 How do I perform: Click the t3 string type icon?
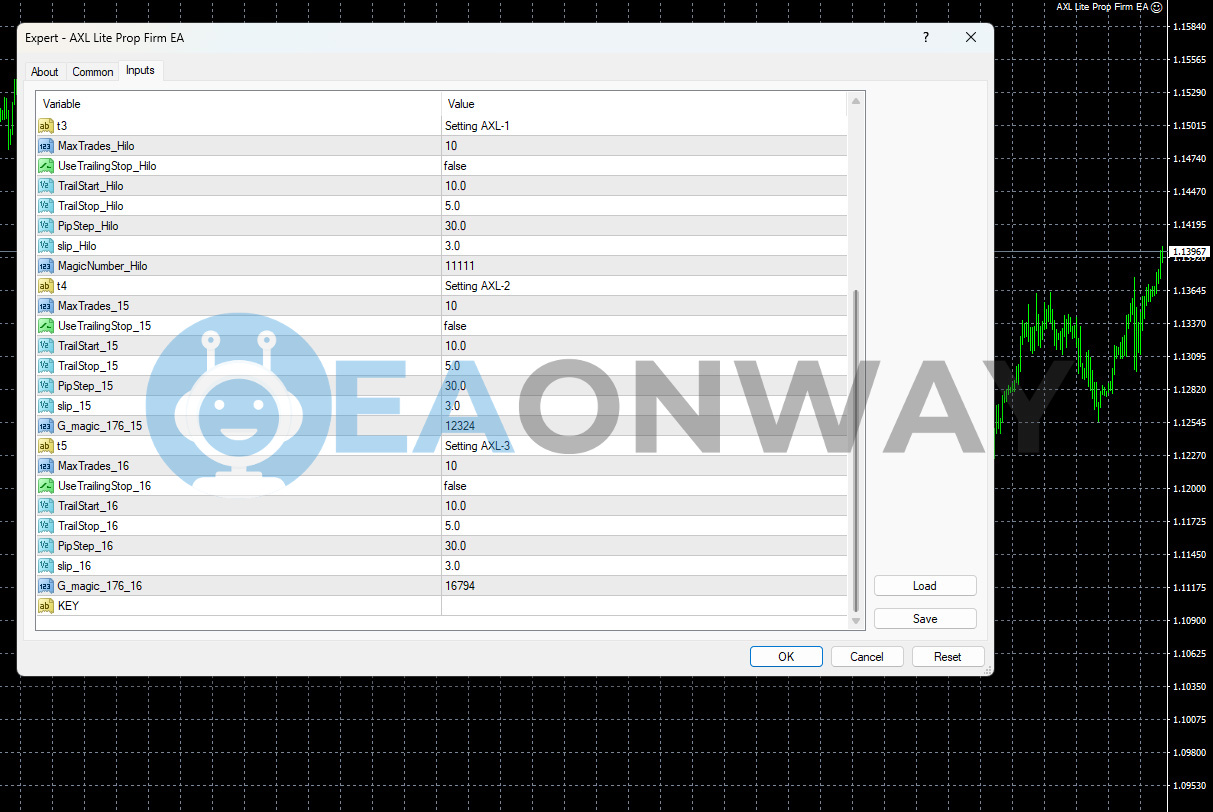tap(45, 126)
